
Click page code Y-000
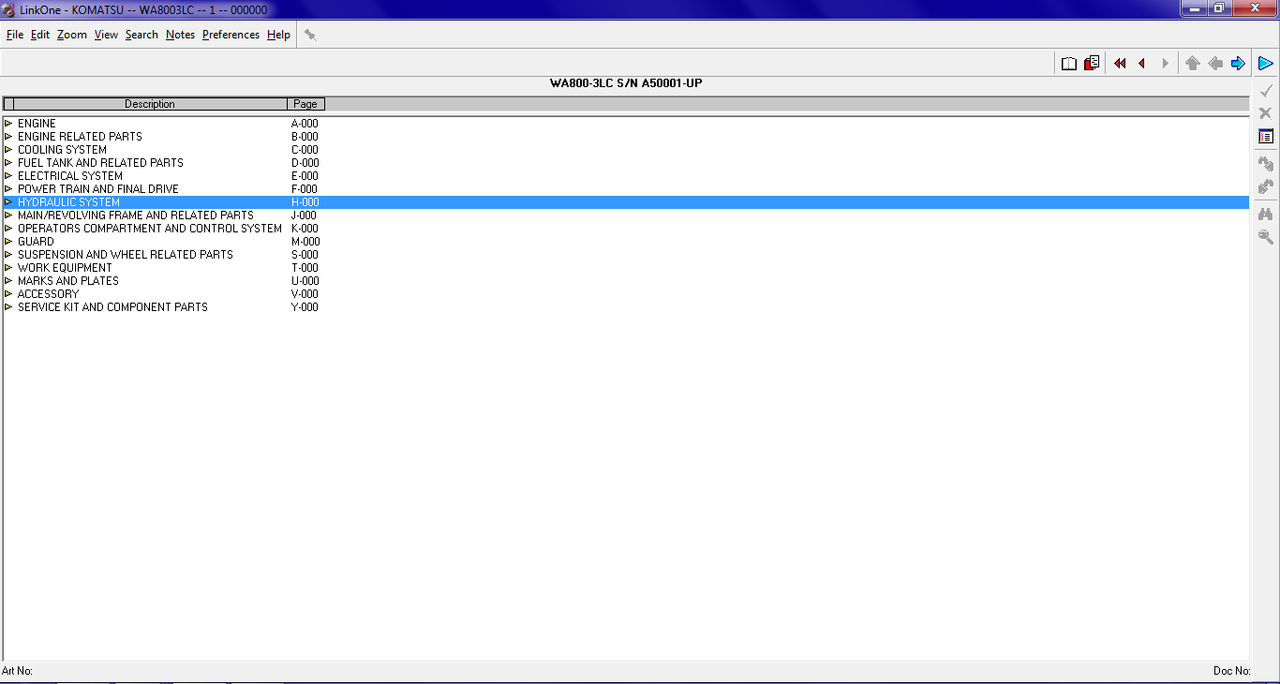pyautogui.click(x=305, y=306)
